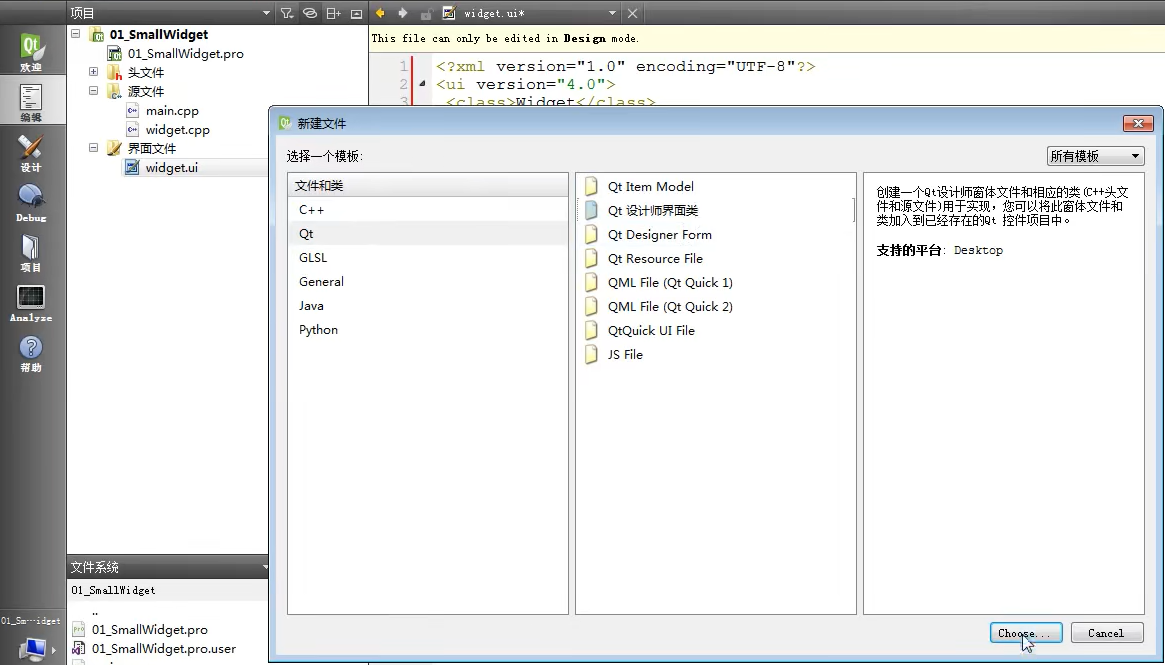This screenshot has height=665, width=1165.
Task: Open 文件系统 panel dropdown
Action: tap(265, 567)
